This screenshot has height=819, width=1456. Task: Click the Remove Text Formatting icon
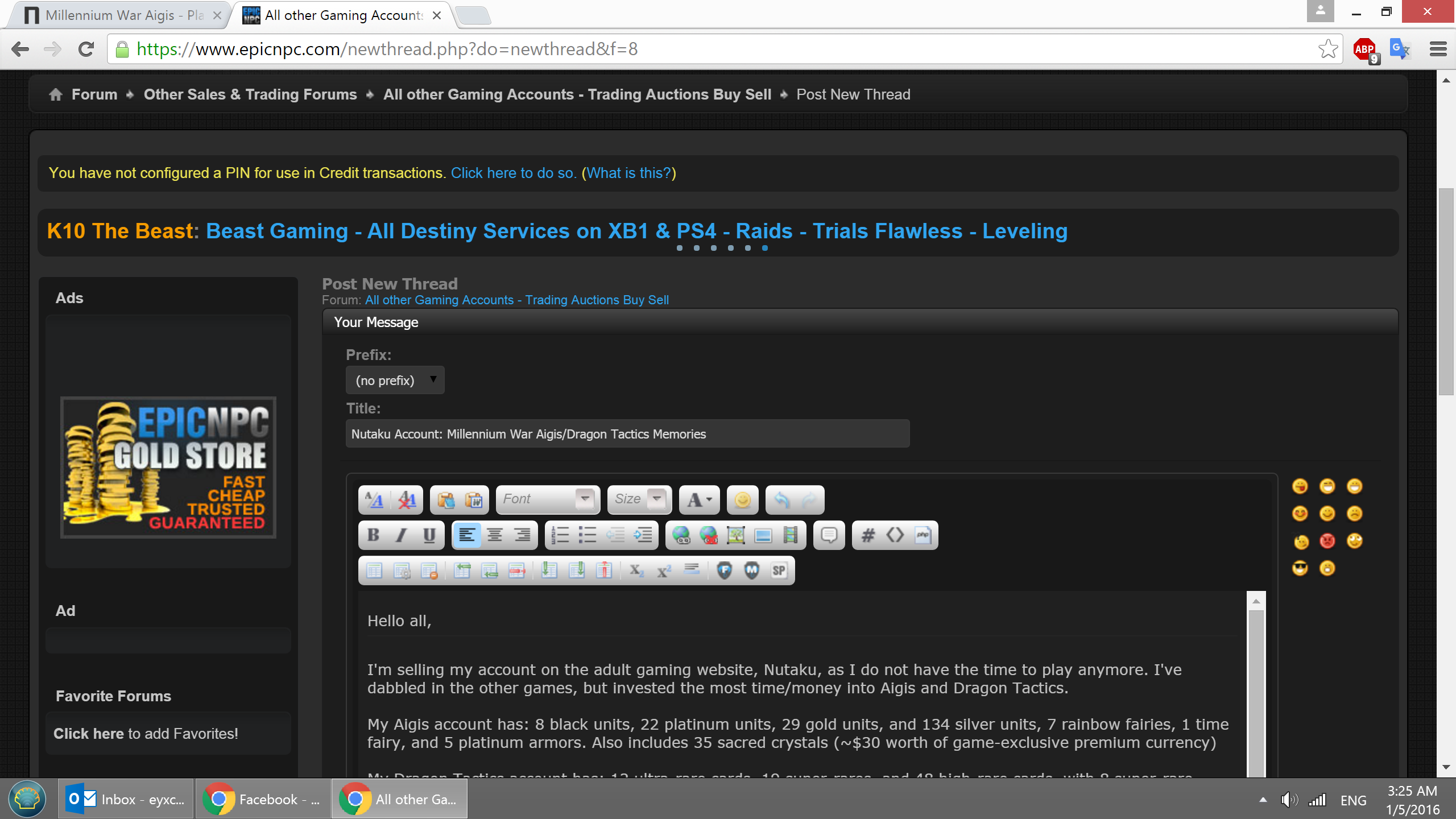407,500
